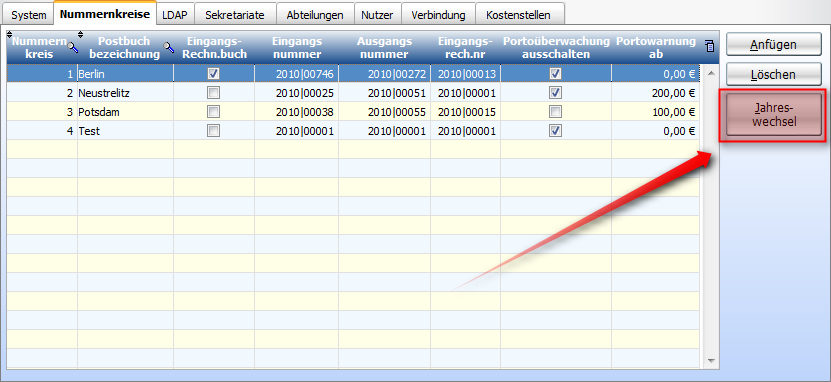Click Nummernkreis cell 3 of Potsdam
Image resolution: width=831 pixels, height=382 pixels.
pos(42,112)
